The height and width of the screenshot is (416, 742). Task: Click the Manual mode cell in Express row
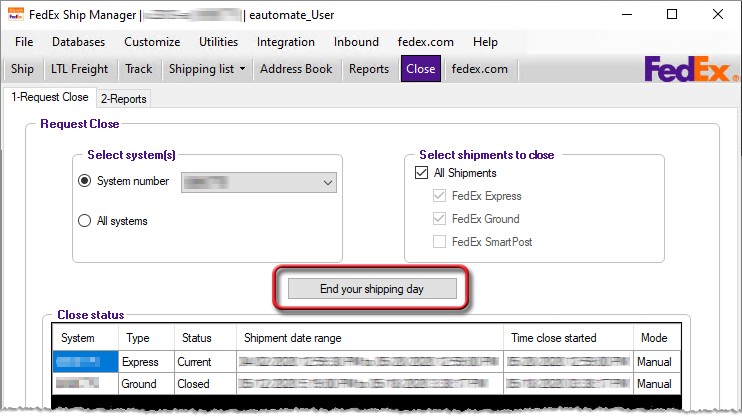click(x=657, y=362)
